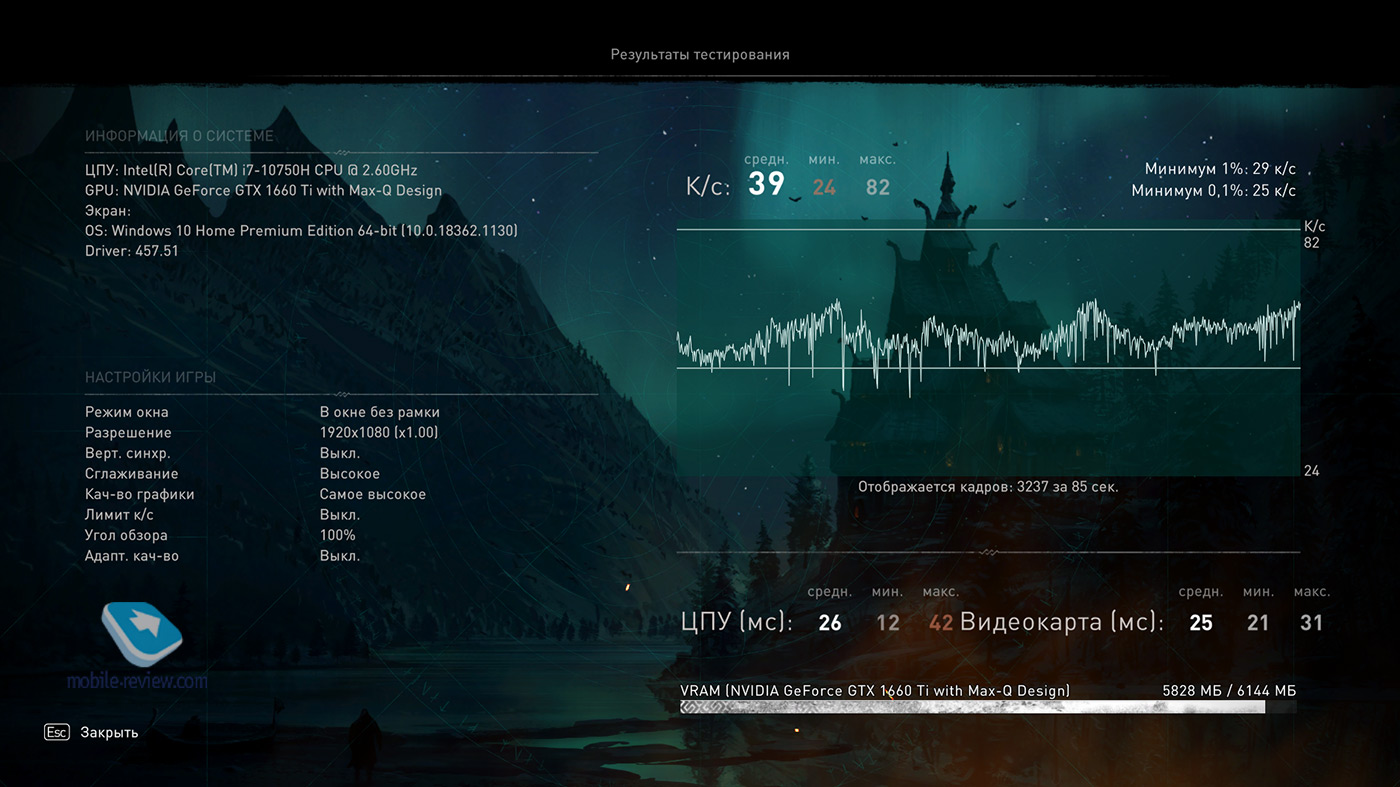This screenshot has width=1400, height=787.
Task: Click the Высокое anti-aliasing value
Action: pos(350,474)
